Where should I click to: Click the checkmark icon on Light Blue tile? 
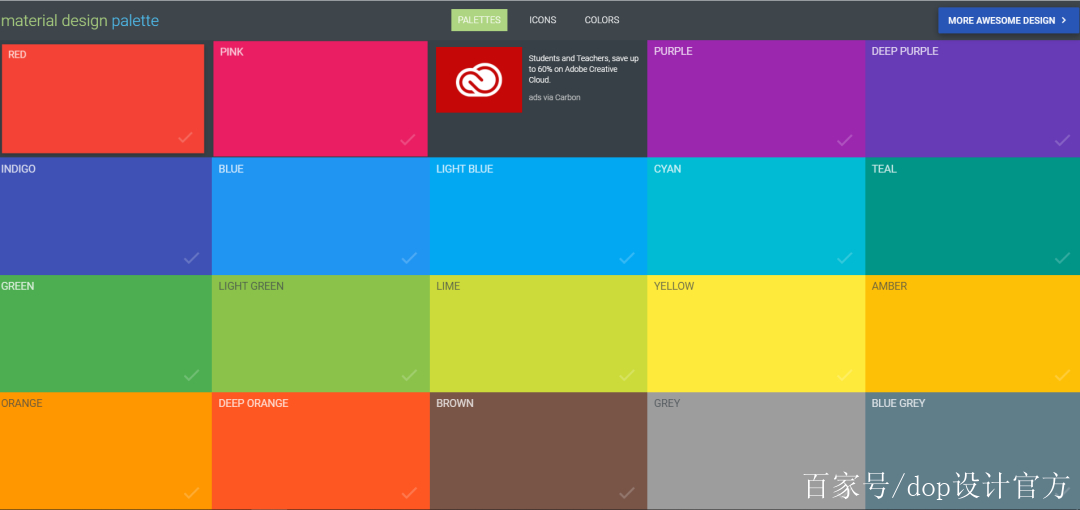point(627,258)
